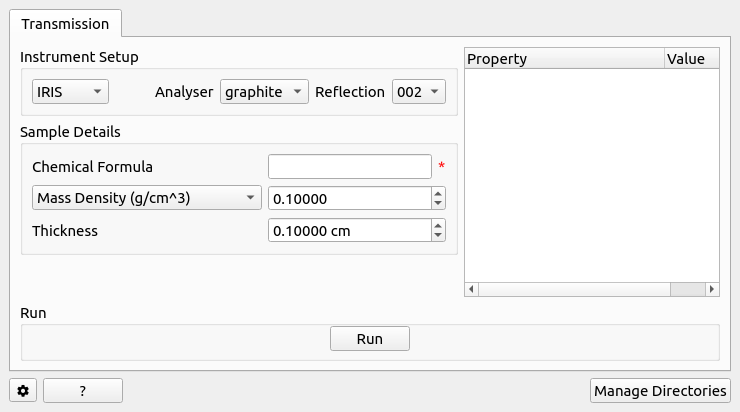Screen dimensions: 740x412
Task: Open the Reflection 002 dropdown
Action: point(419,92)
